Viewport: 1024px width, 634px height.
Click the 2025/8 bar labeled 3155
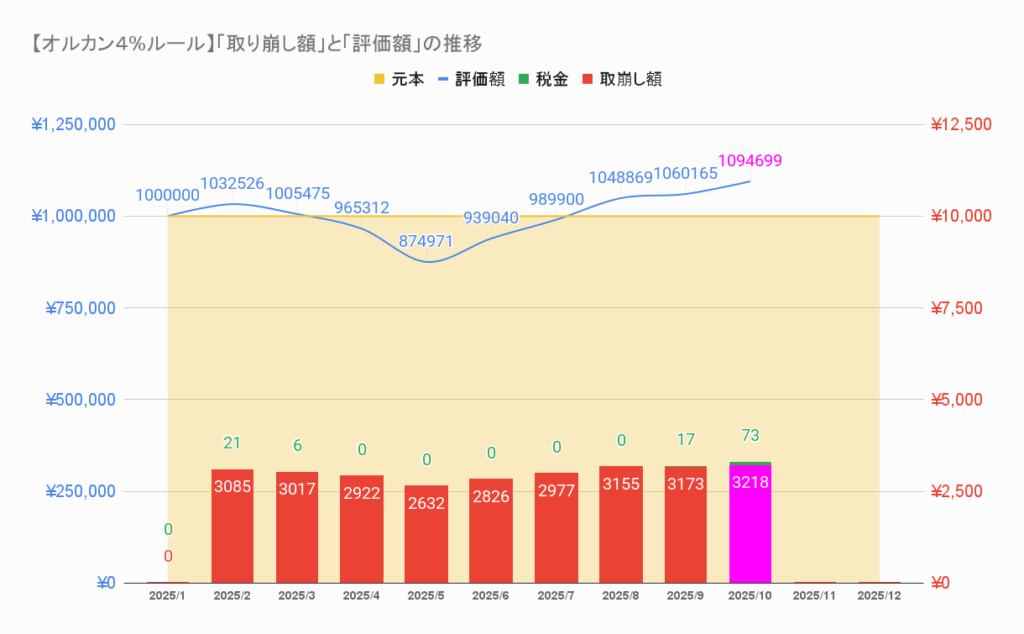click(x=621, y=528)
